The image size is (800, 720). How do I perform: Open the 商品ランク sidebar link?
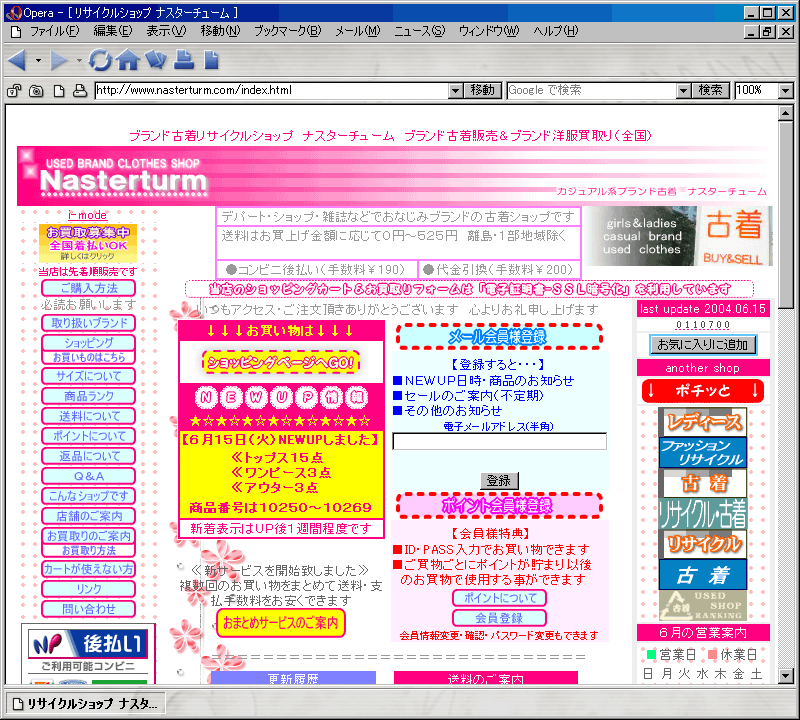88,396
